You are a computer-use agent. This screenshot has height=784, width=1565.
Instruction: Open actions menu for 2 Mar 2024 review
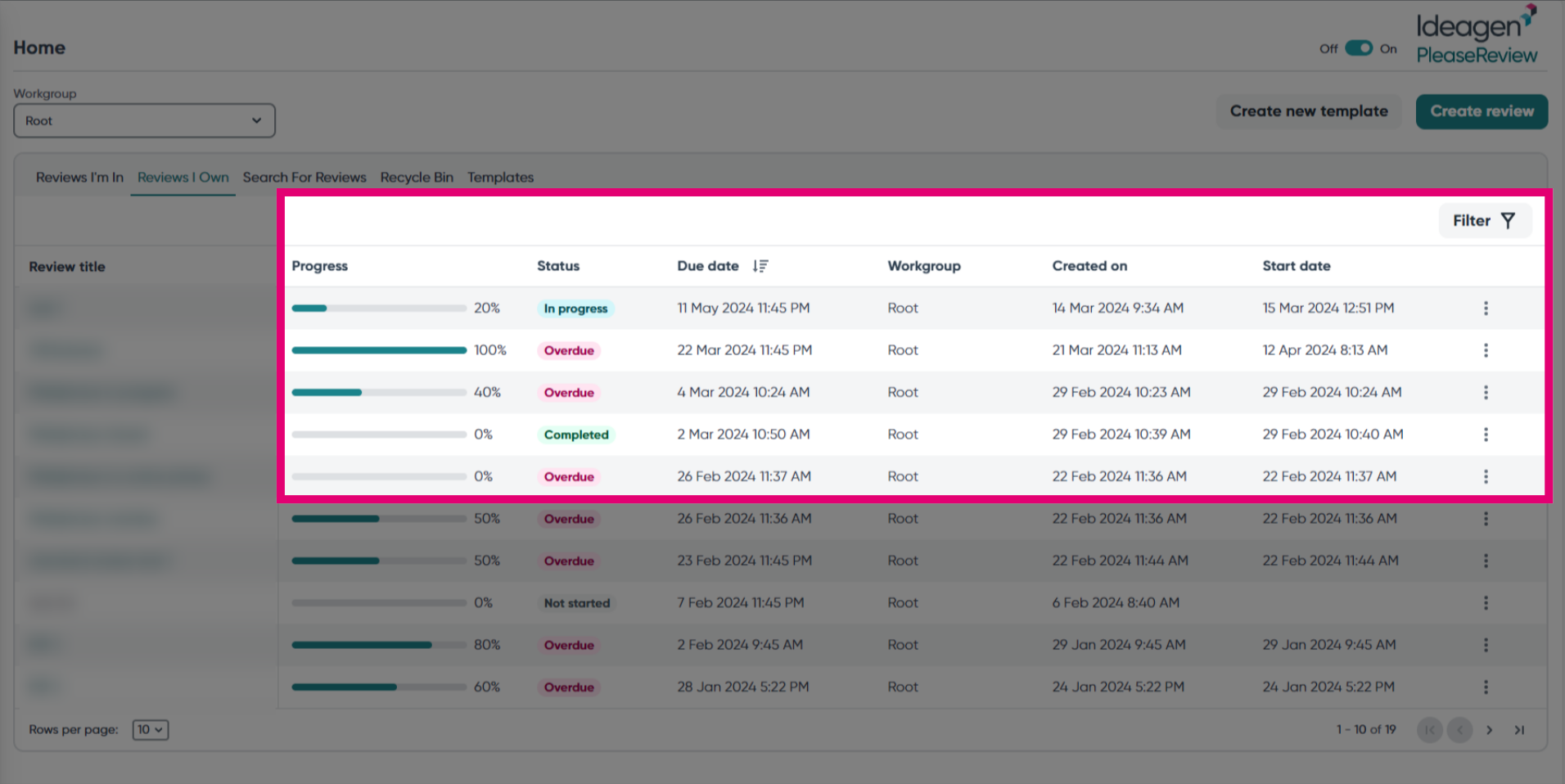pyautogui.click(x=1486, y=435)
